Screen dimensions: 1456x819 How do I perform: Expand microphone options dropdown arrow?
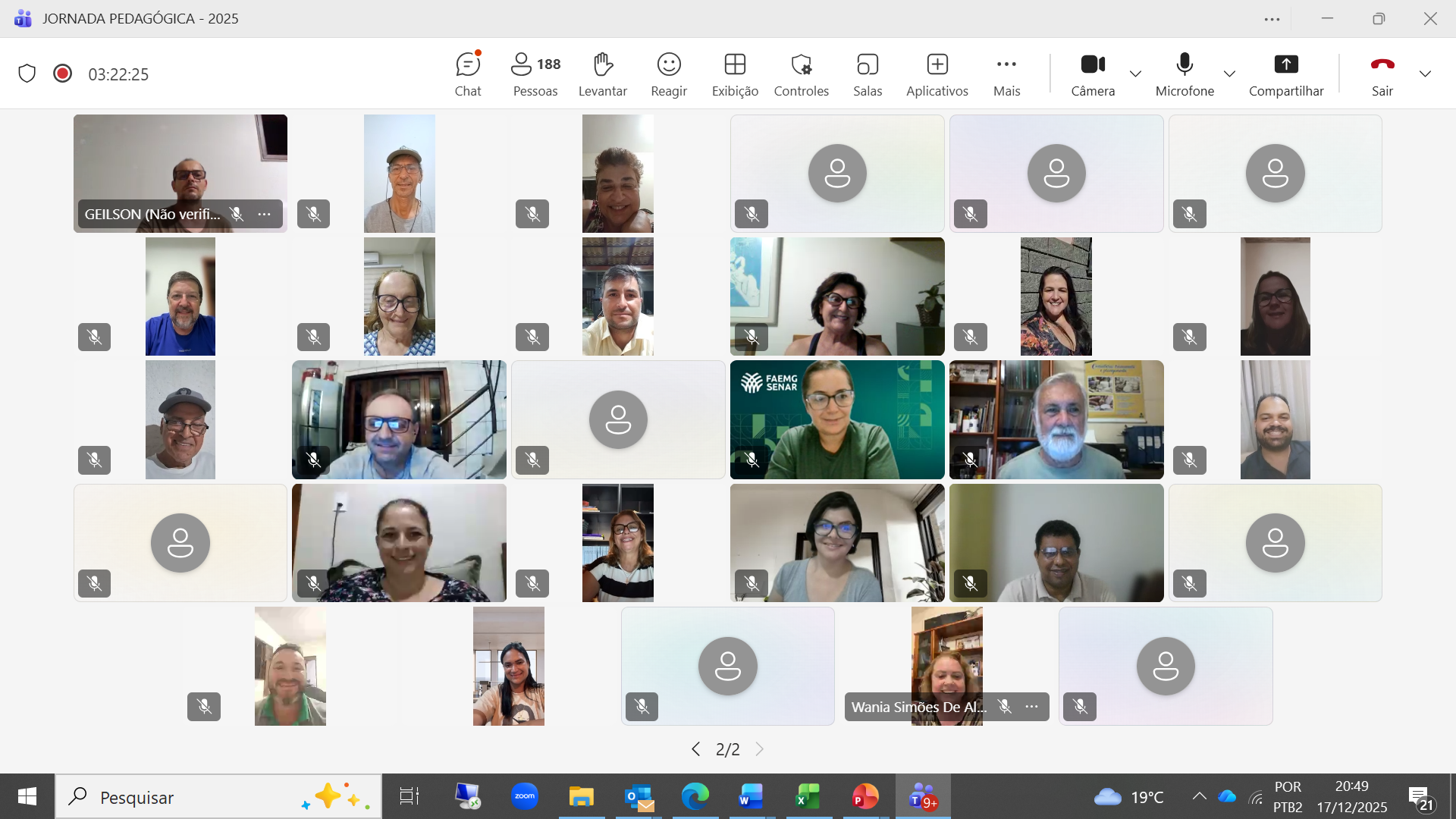[1229, 74]
